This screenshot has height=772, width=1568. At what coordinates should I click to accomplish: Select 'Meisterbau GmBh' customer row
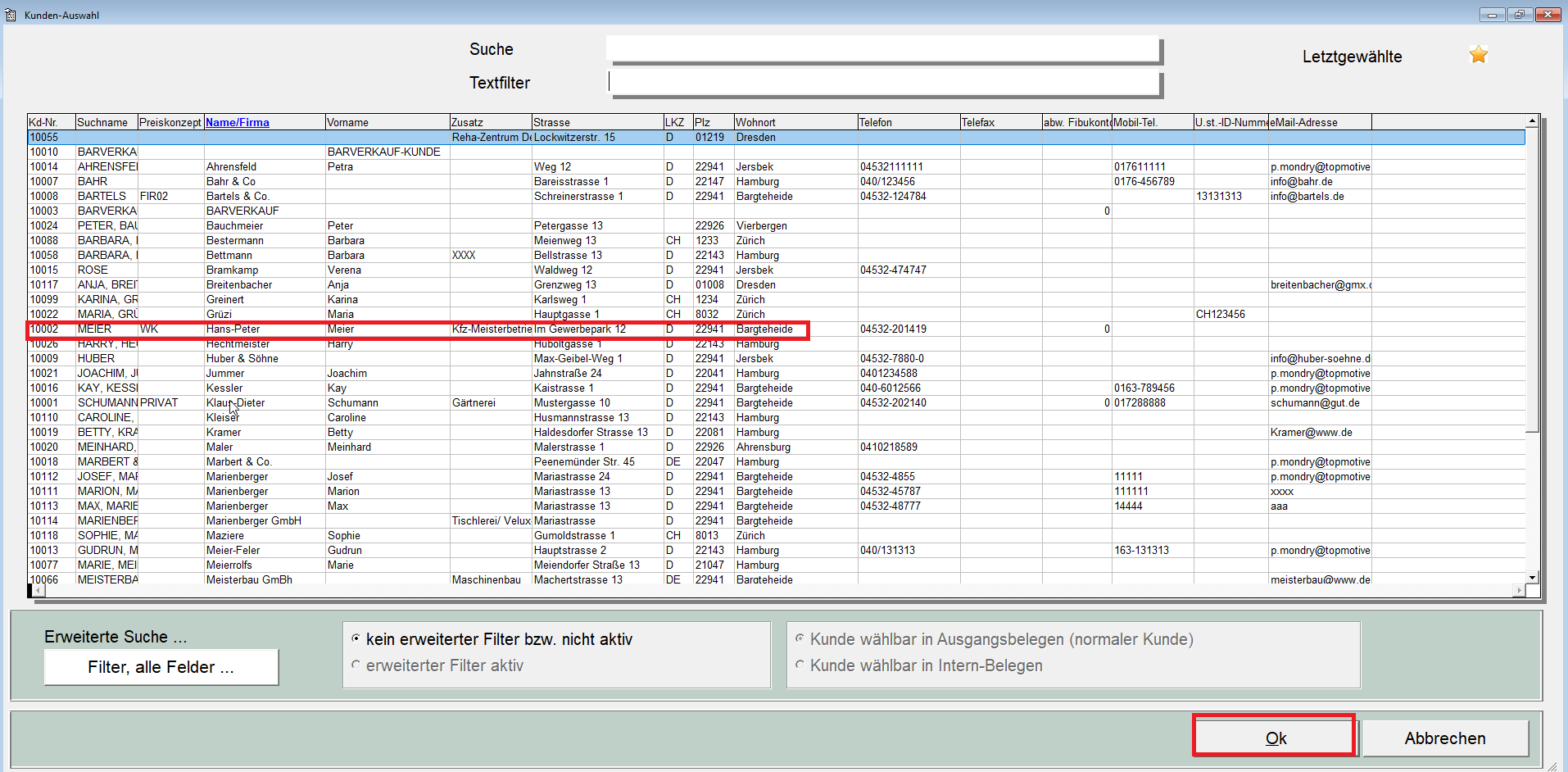click(x=777, y=579)
